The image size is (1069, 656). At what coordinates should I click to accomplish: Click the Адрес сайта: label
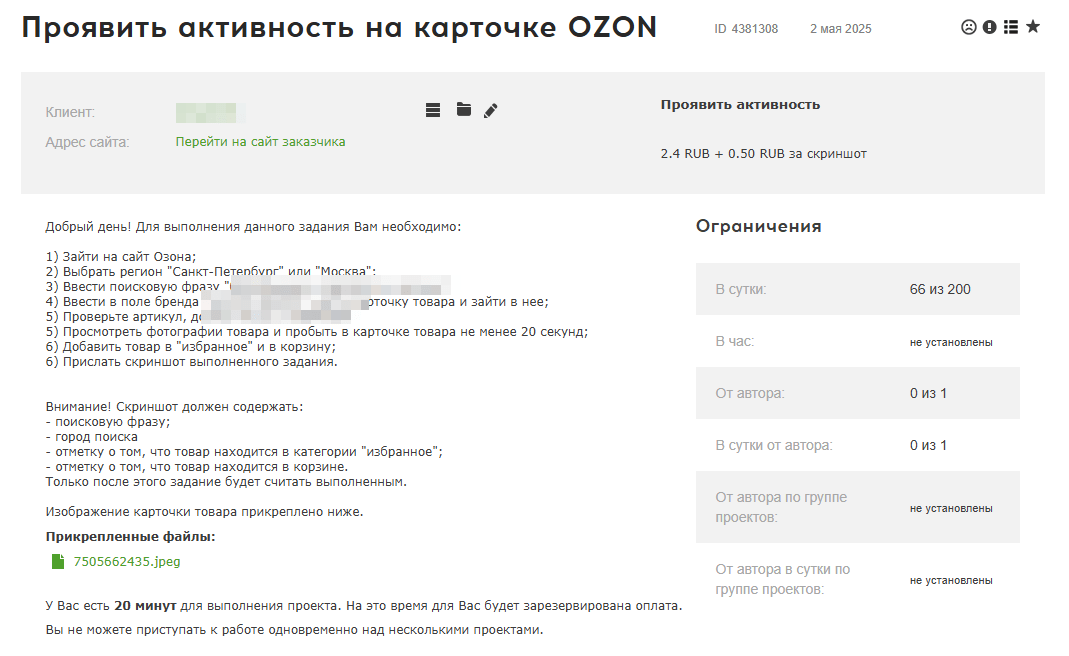tap(87, 142)
